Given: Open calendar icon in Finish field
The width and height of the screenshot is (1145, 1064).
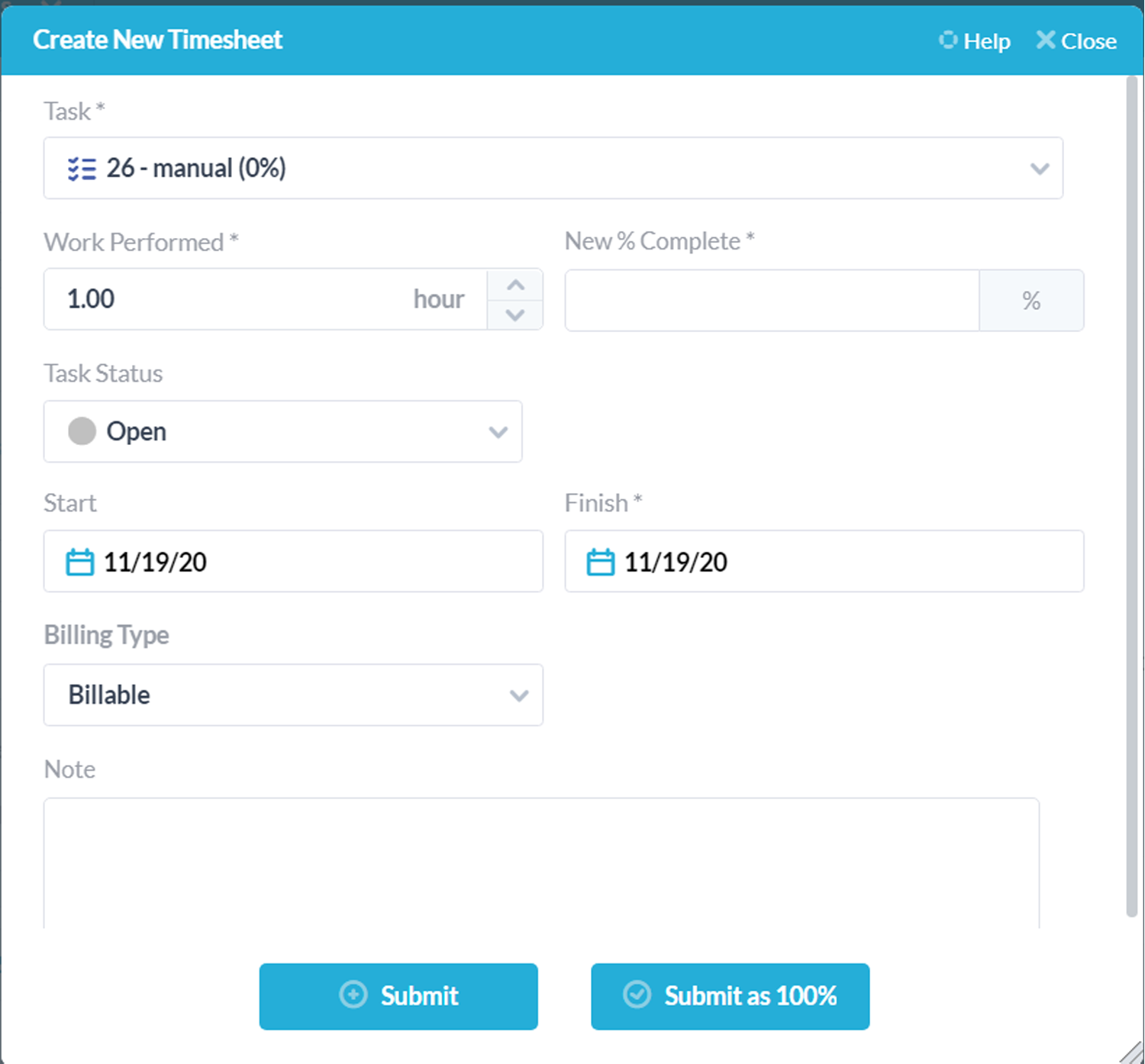Looking at the screenshot, I should [x=600, y=562].
